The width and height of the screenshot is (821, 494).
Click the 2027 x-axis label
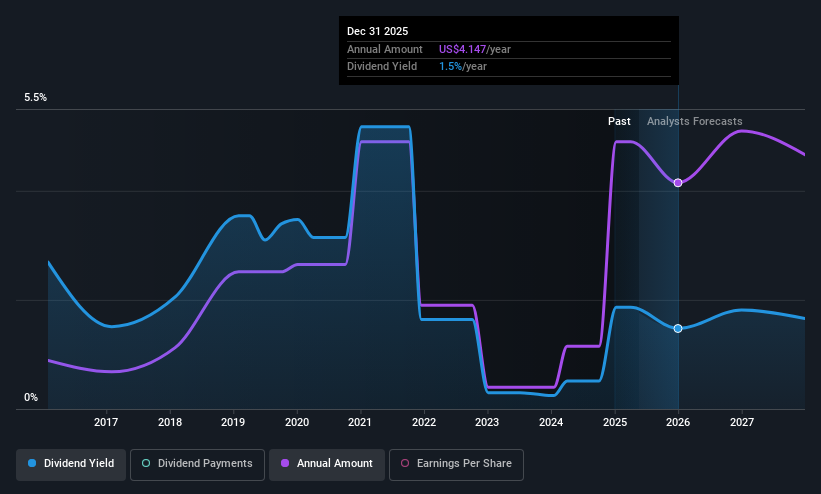click(x=742, y=422)
